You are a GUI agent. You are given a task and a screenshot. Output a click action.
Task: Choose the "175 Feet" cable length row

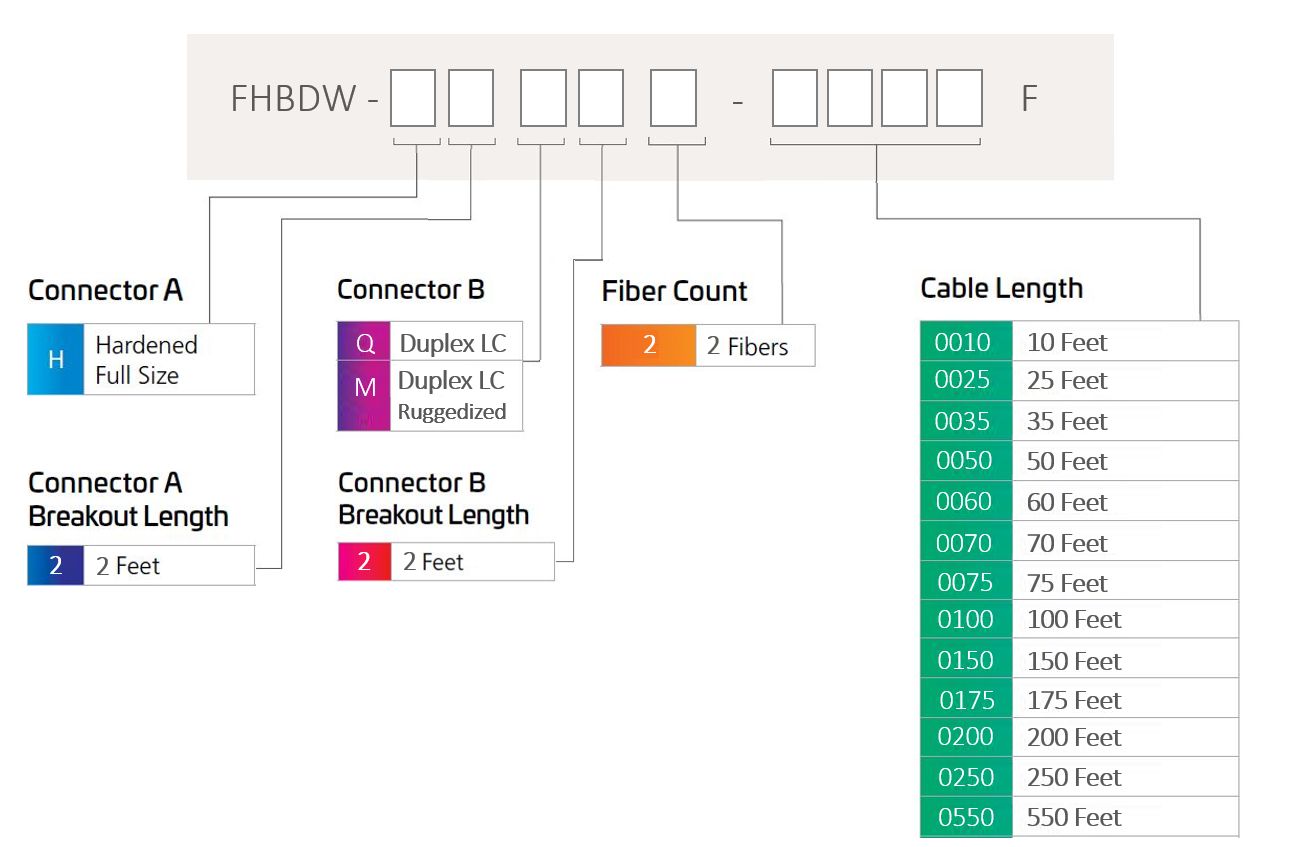(1074, 700)
